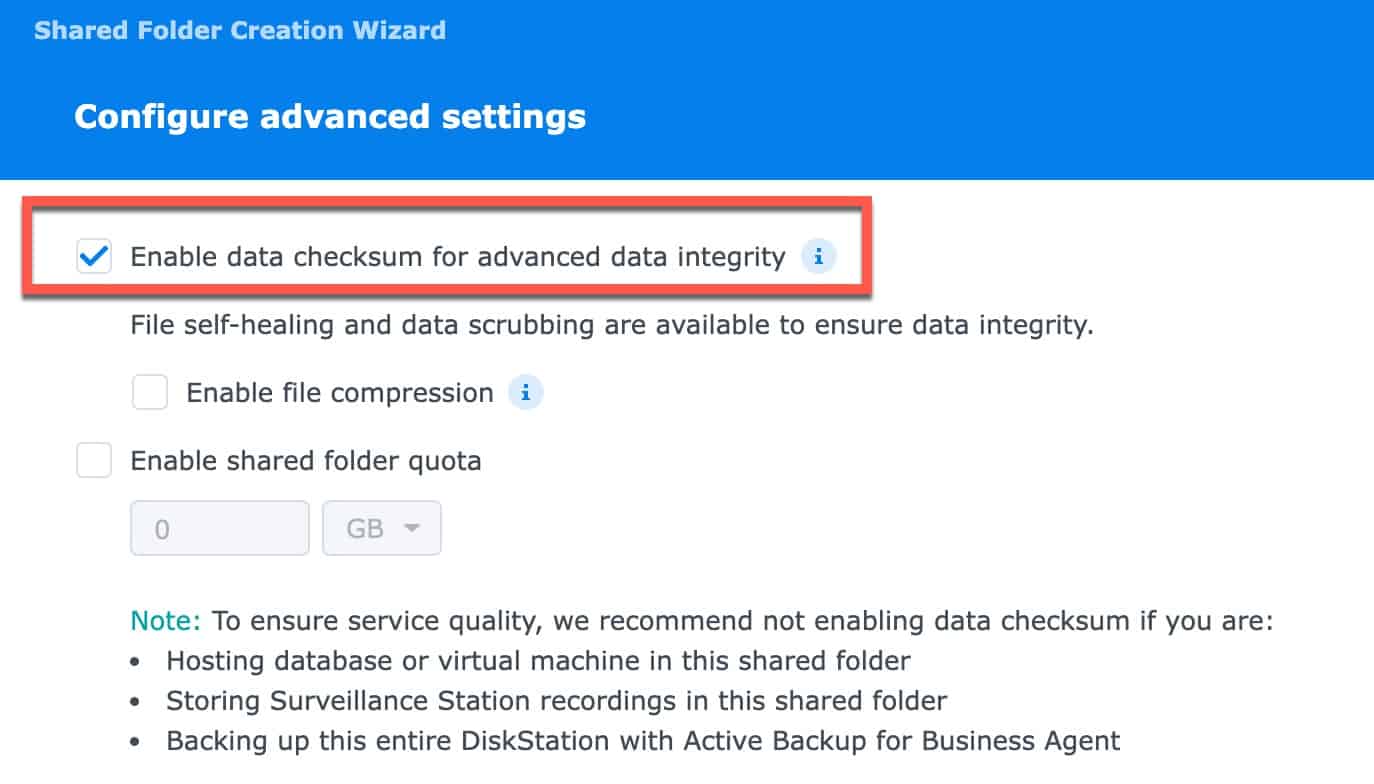Click the green Note: text
The image size is (1374, 784).
[x=166, y=621]
